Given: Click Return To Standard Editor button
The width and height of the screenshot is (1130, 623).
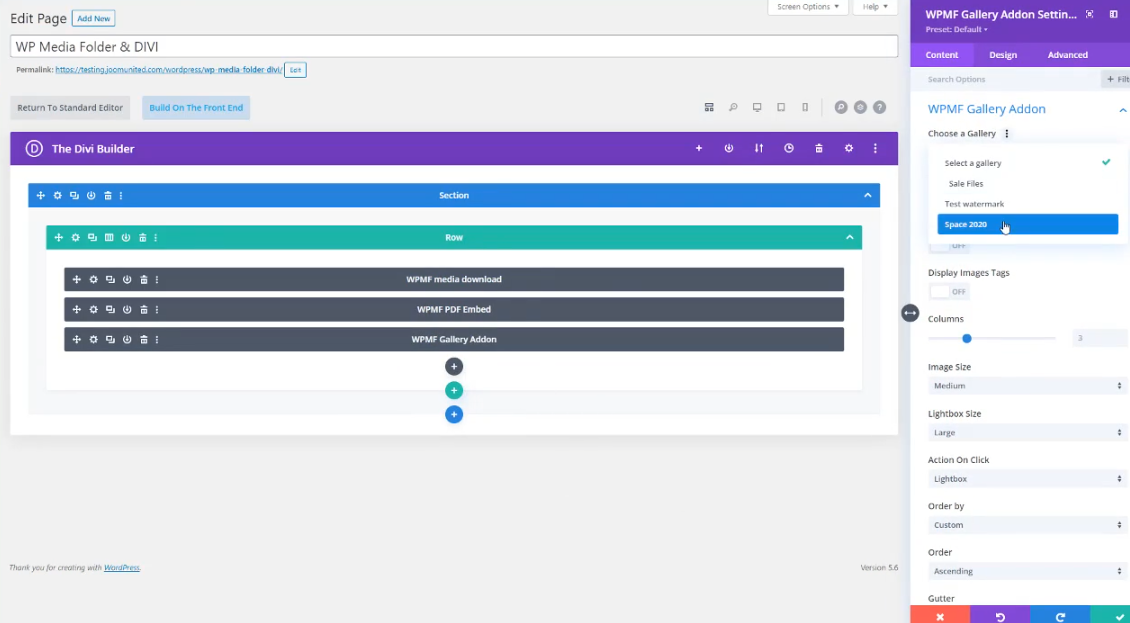Looking at the screenshot, I should coord(70,108).
